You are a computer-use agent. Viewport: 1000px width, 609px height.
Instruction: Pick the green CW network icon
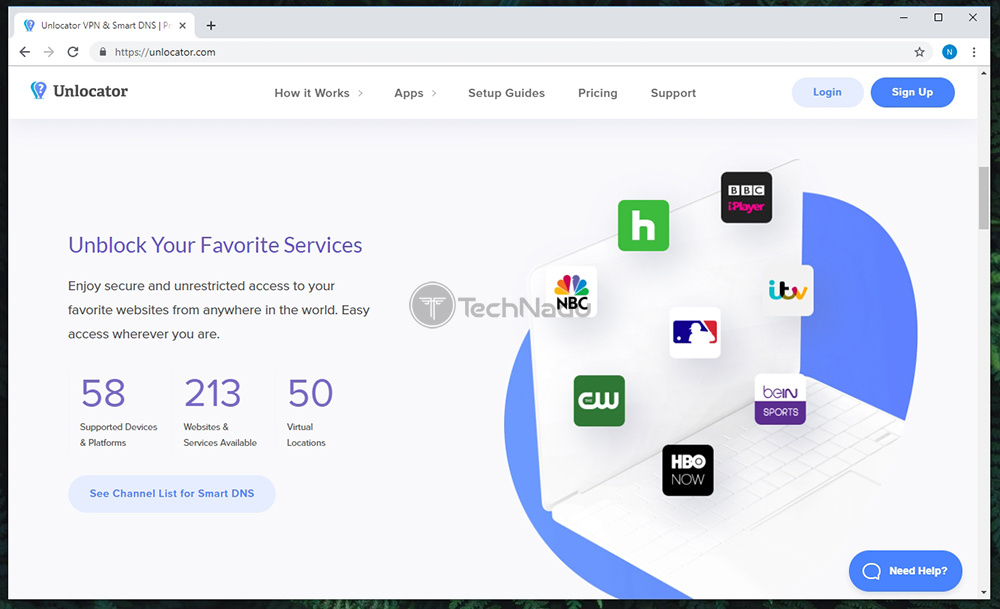[599, 401]
